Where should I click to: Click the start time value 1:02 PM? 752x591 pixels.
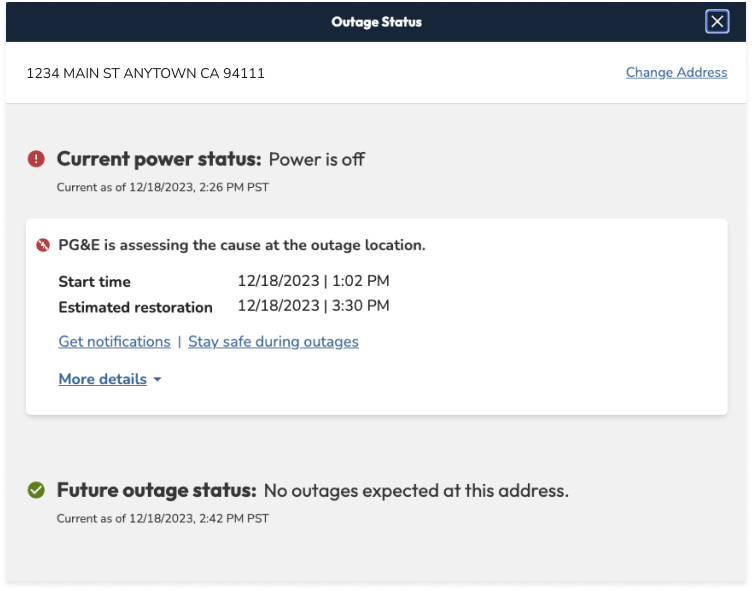coord(313,281)
